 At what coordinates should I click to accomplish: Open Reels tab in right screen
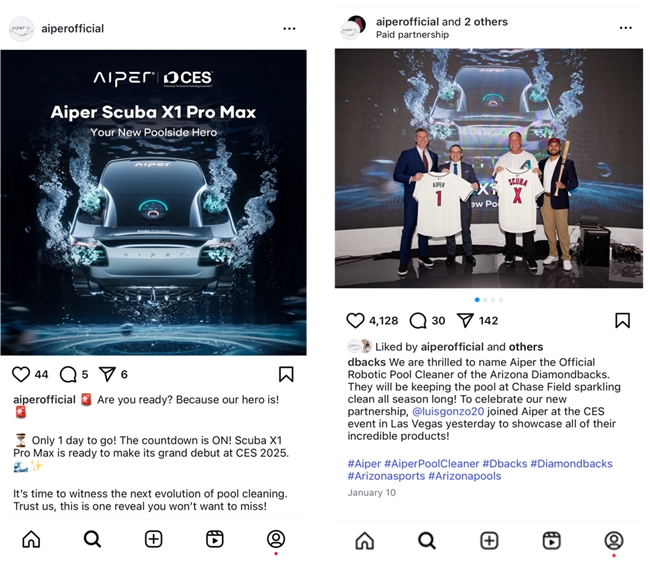[x=551, y=540]
